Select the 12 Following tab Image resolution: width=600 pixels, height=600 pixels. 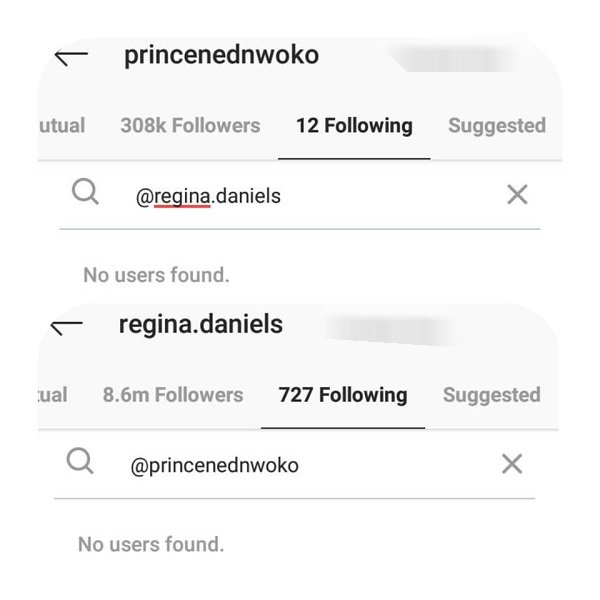pos(354,126)
